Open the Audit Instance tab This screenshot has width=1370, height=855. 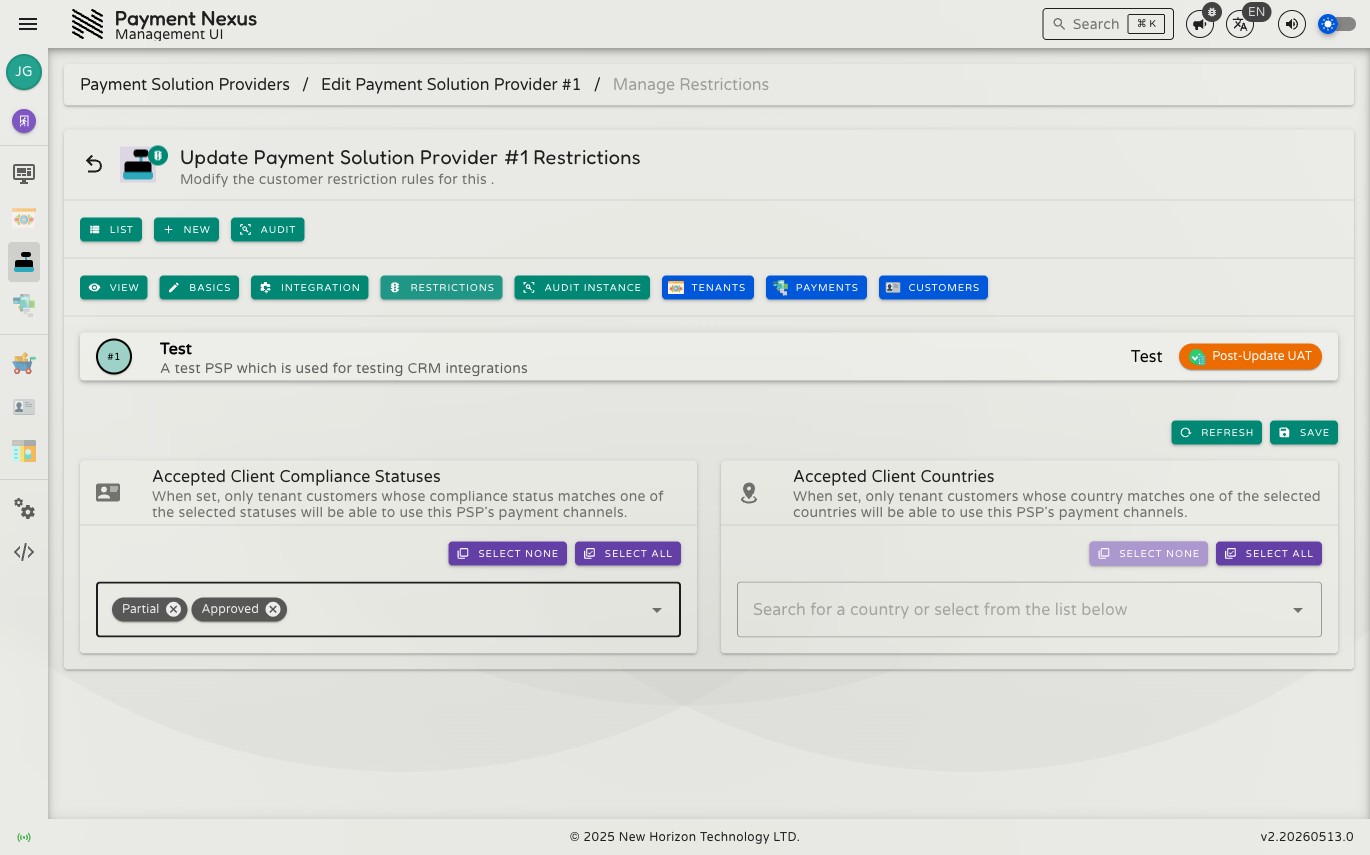582,287
